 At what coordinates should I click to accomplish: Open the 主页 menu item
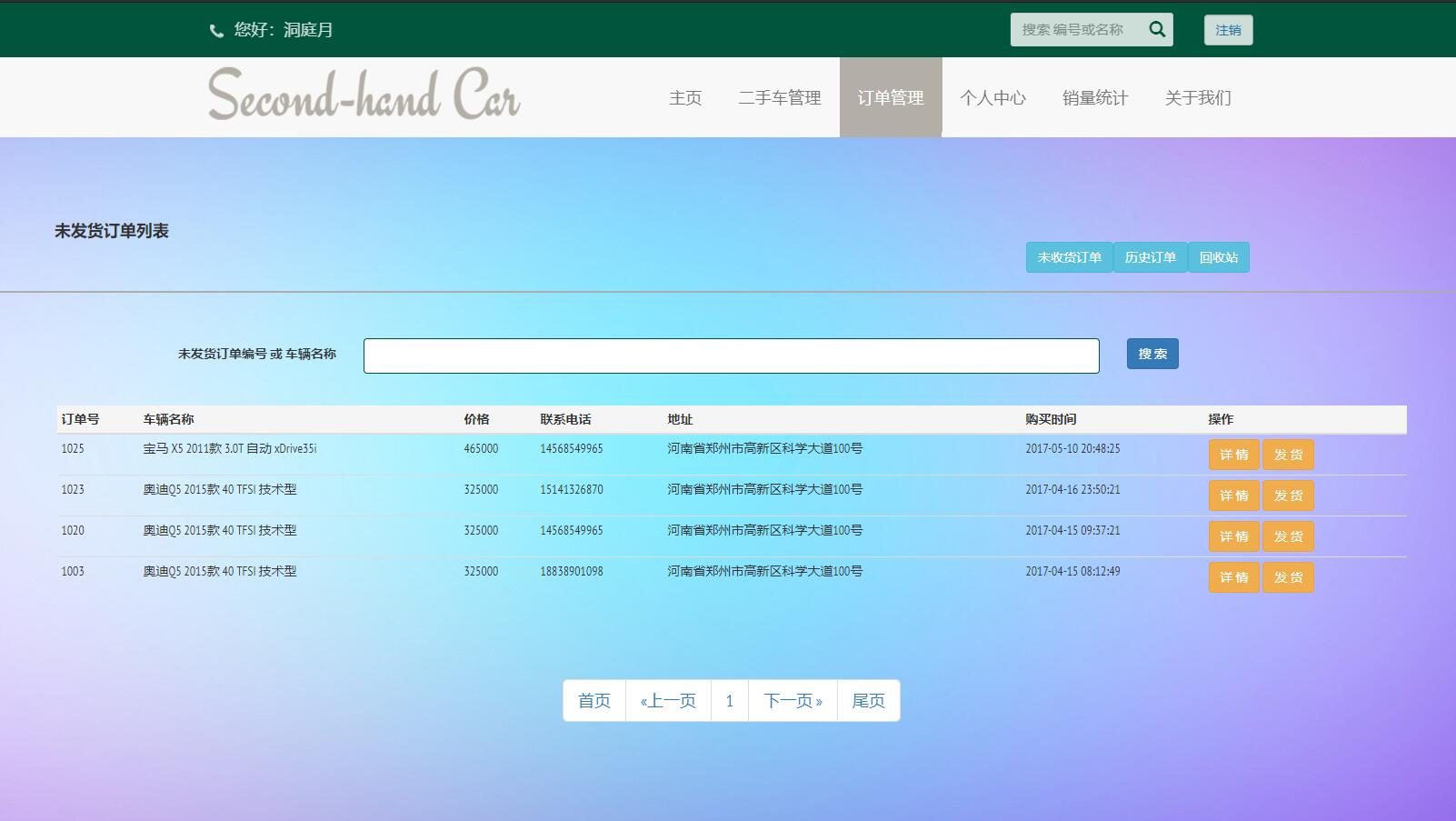[684, 97]
